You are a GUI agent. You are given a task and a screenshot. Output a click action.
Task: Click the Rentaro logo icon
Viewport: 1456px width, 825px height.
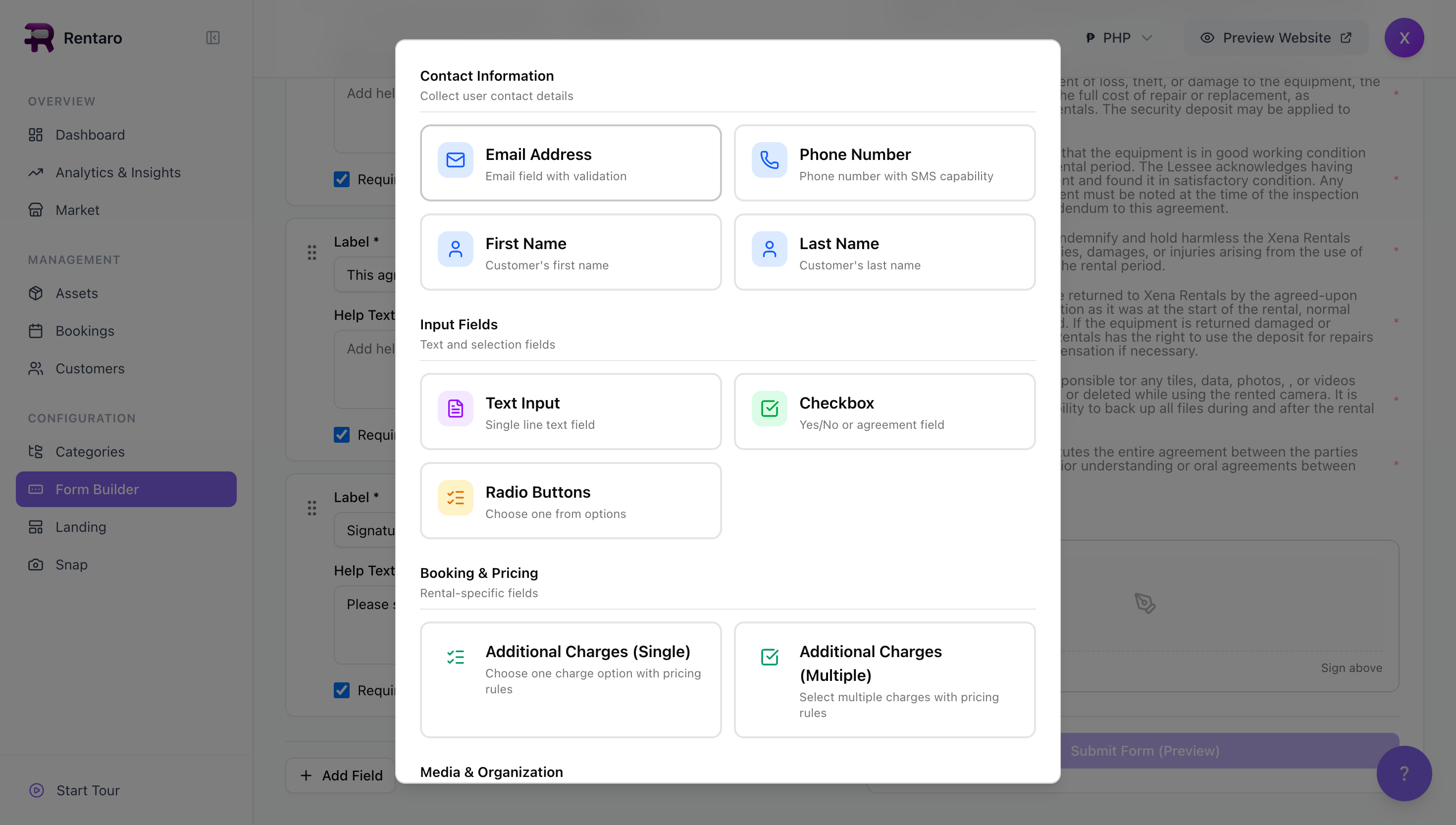[x=39, y=38]
